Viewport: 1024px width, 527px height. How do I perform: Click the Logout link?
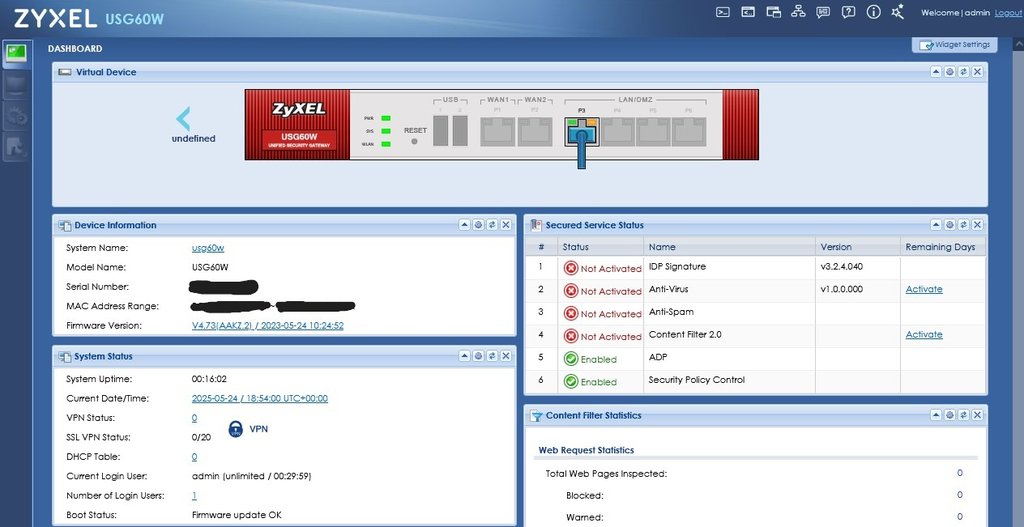[1008, 12]
